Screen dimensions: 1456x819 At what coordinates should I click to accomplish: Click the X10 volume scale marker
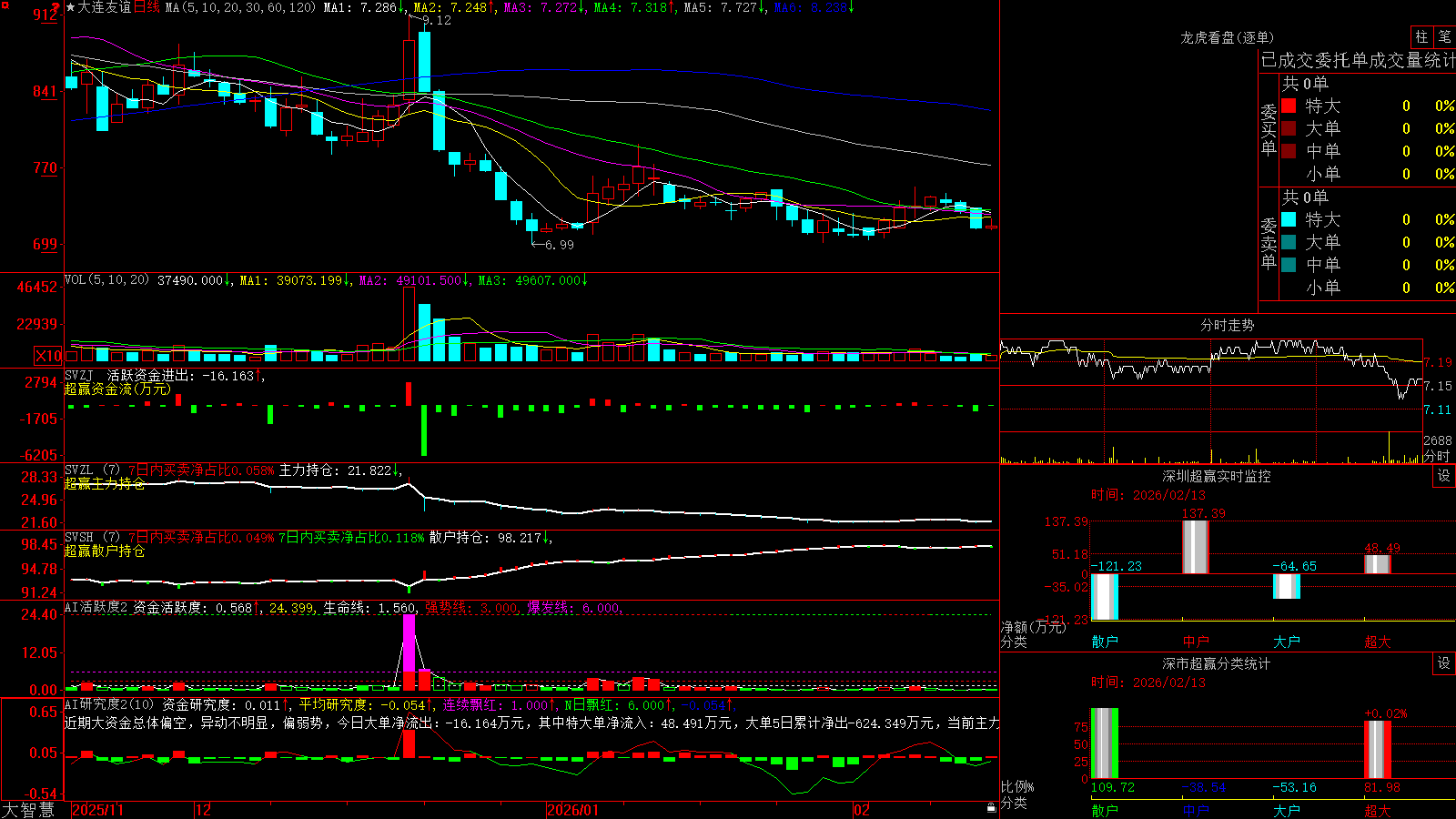click(49, 356)
